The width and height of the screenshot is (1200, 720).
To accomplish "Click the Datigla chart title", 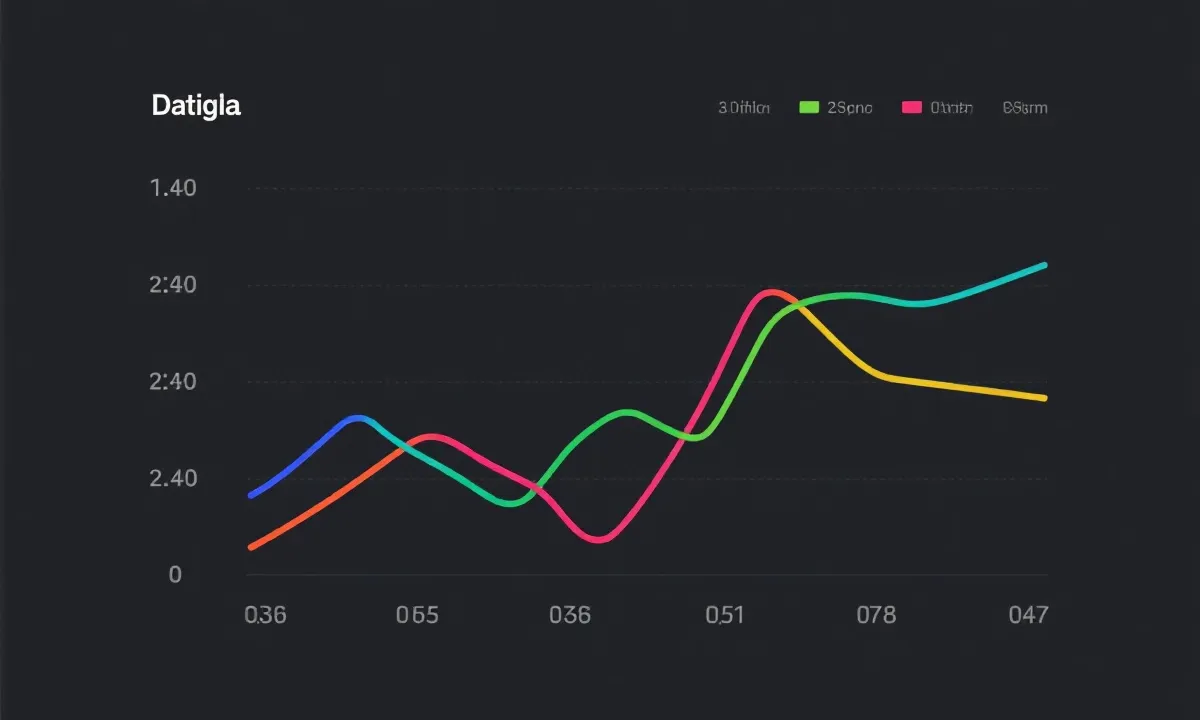I will (x=196, y=105).
